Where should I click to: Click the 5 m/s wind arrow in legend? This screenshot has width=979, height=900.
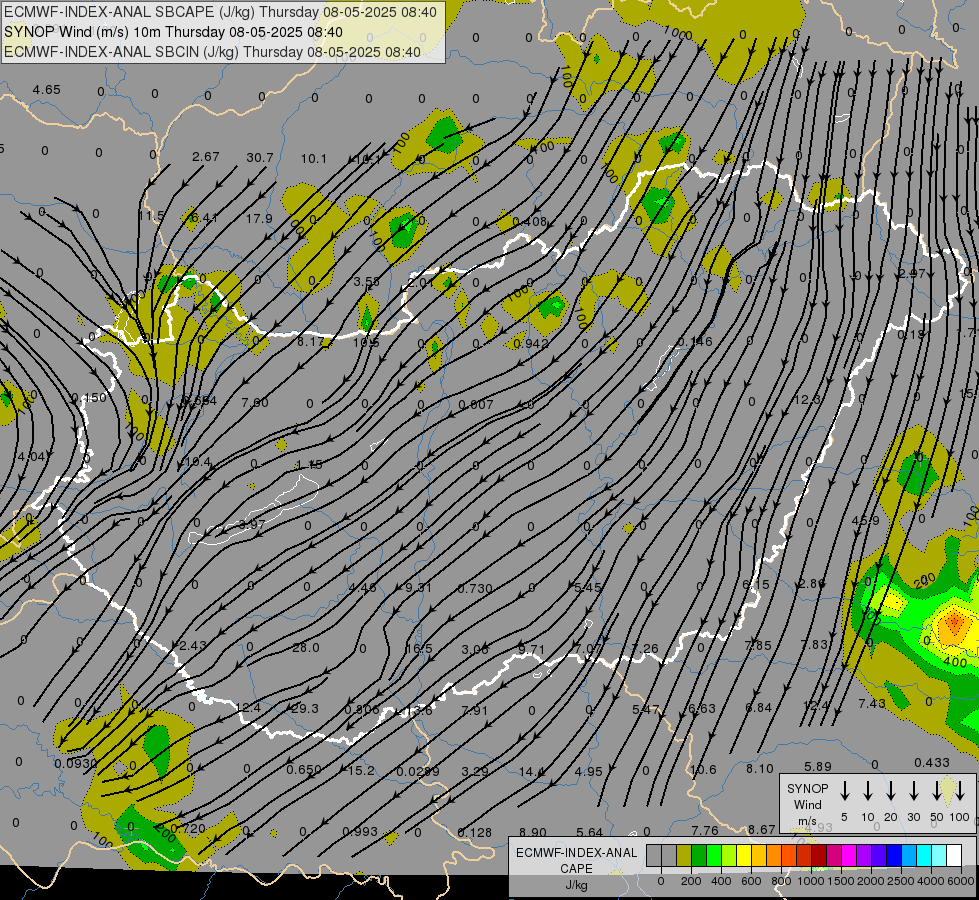pos(844,791)
